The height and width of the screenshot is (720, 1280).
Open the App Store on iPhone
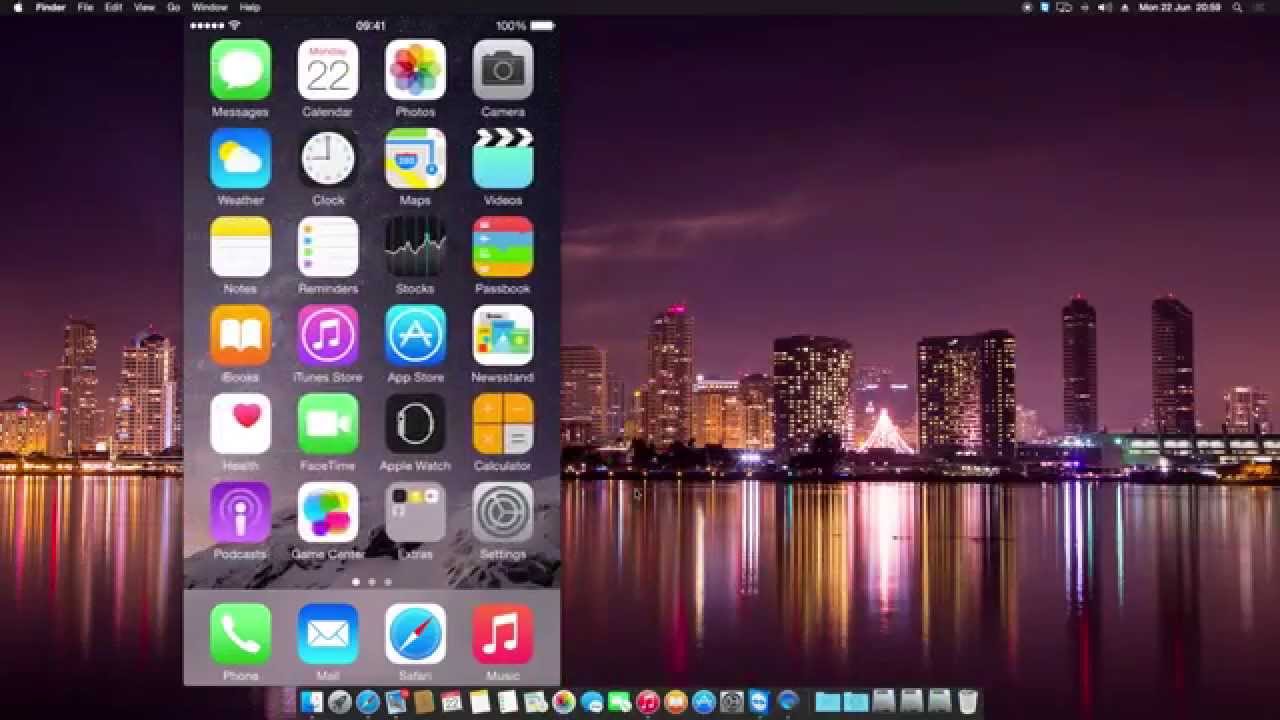(415, 335)
